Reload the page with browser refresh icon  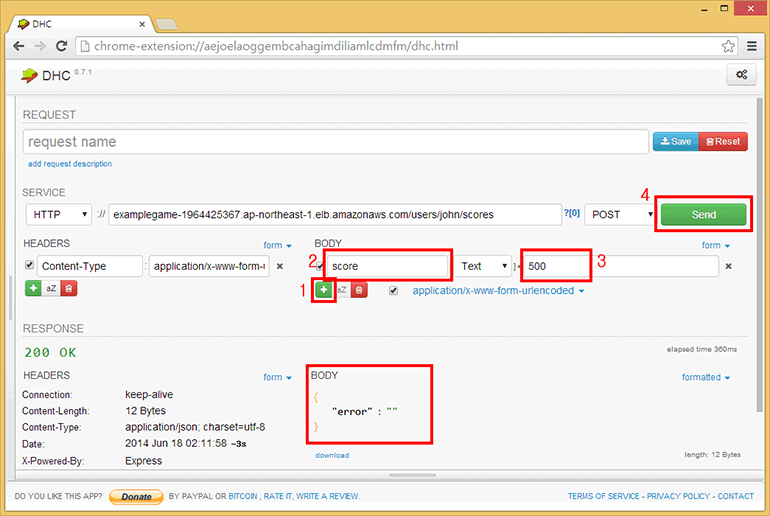point(62,46)
